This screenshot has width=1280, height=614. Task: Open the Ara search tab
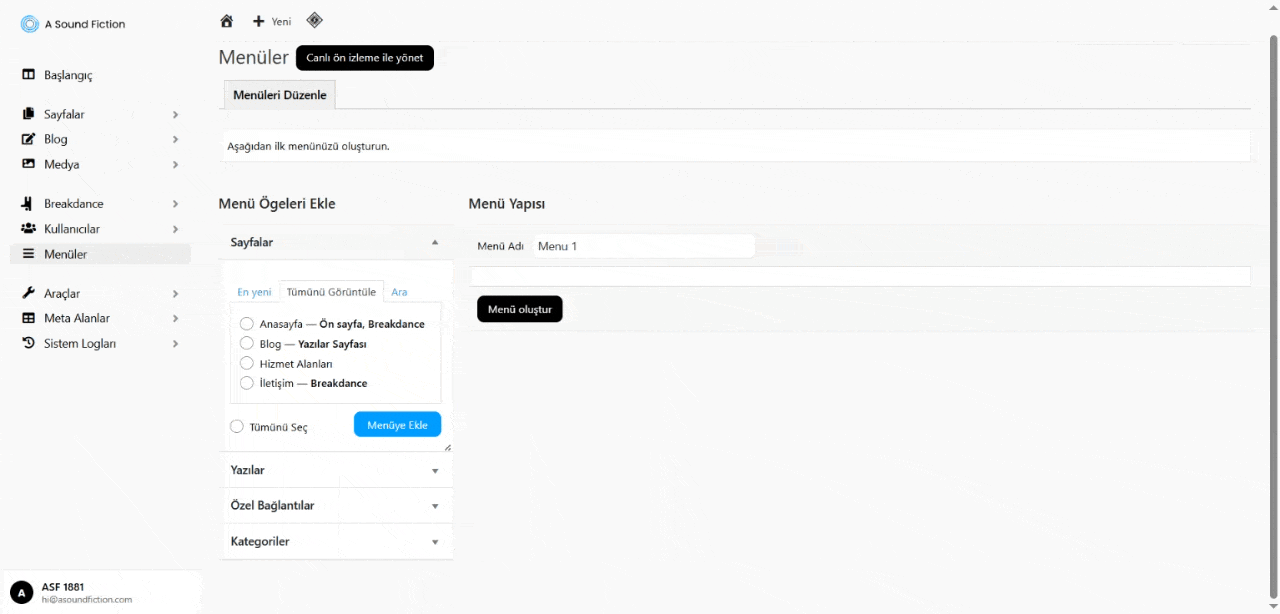point(399,292)
